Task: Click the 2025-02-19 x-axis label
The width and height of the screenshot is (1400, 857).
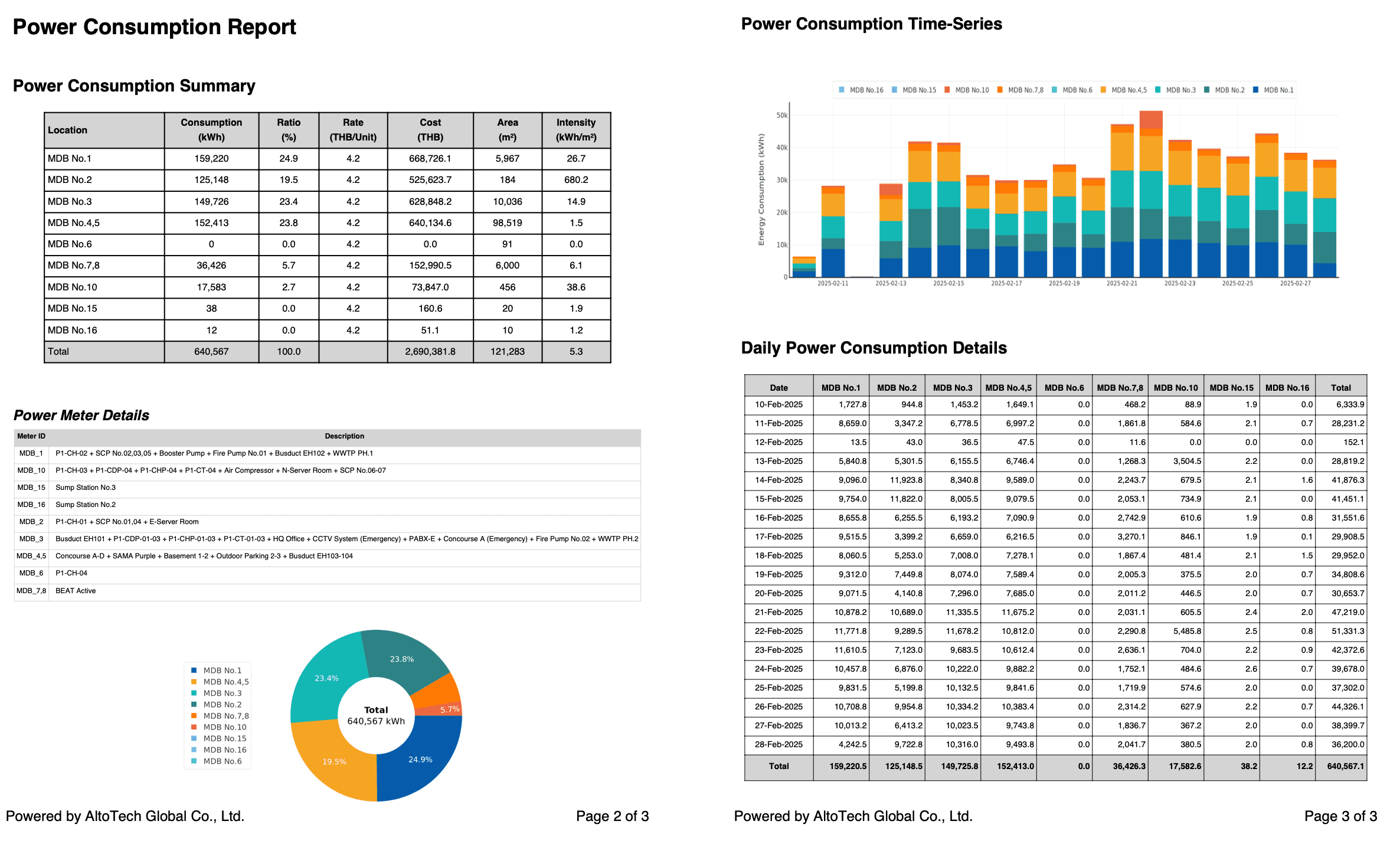Action: (1064, 284)
